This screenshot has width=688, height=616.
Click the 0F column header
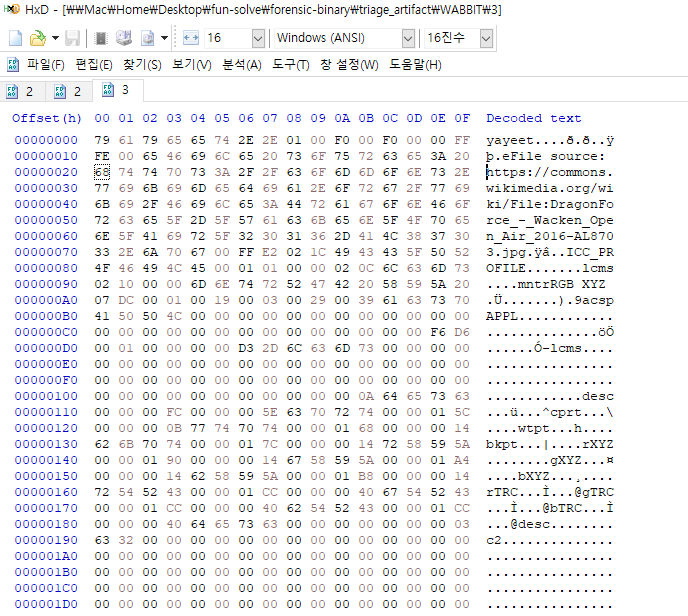[x=462, y=118]
